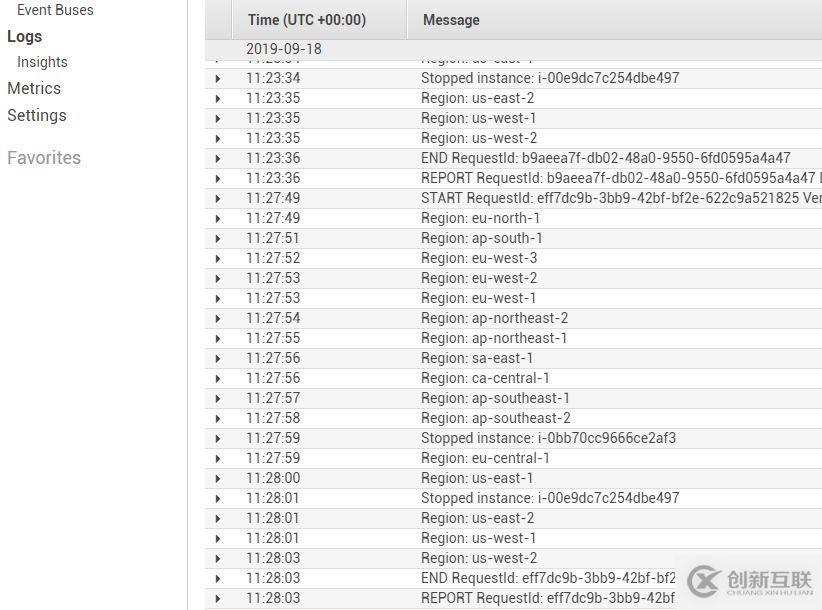Toggle the arrow for Region: eu-west-2
Image resolution: width=822 pixels, height=610 pixels.
point(218,278)
